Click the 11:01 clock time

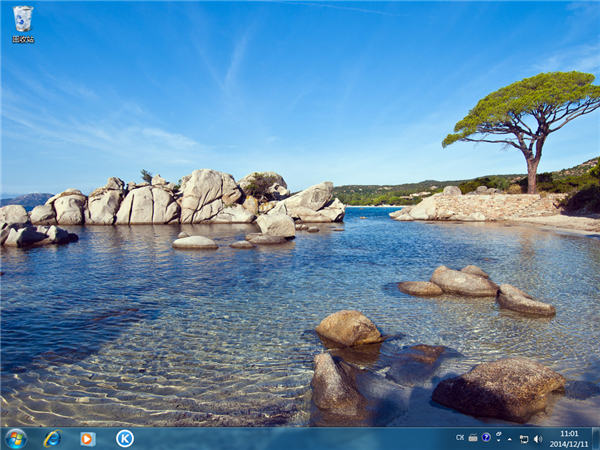pyautogui.click(x=569, y=433)
